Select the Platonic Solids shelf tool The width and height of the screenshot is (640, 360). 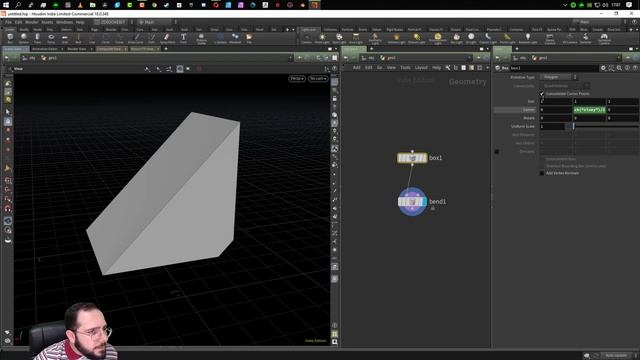pos(201,38)
